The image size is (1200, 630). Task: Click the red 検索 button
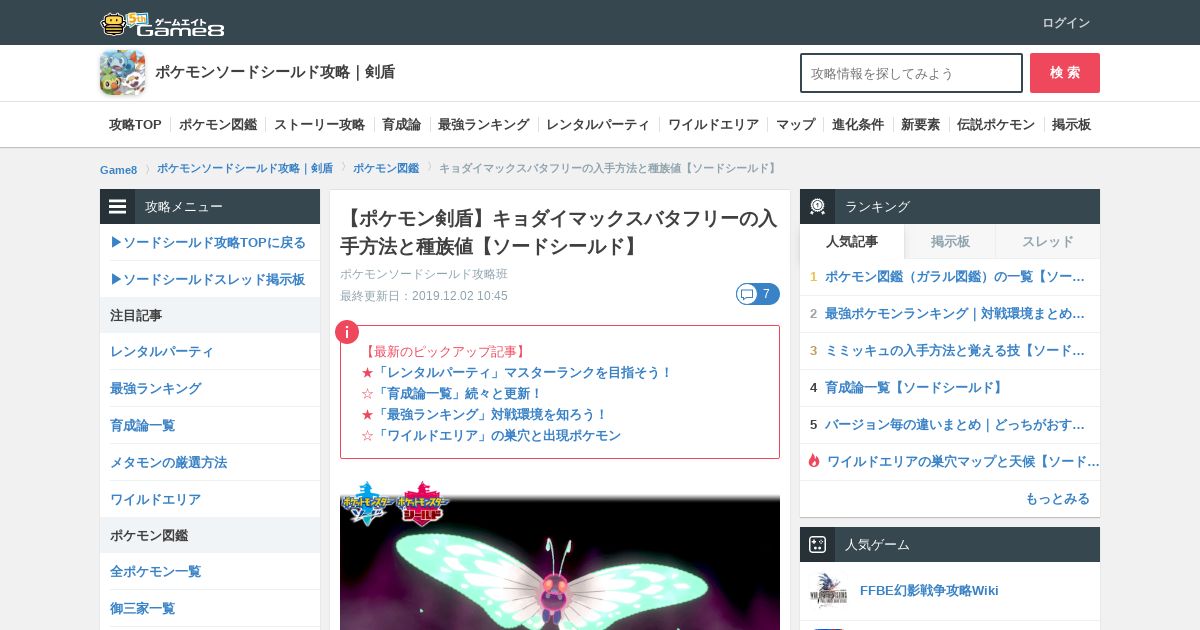1065,73
